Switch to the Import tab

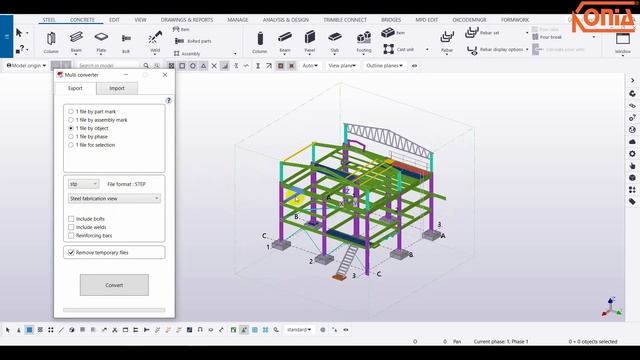coord(117,88)
